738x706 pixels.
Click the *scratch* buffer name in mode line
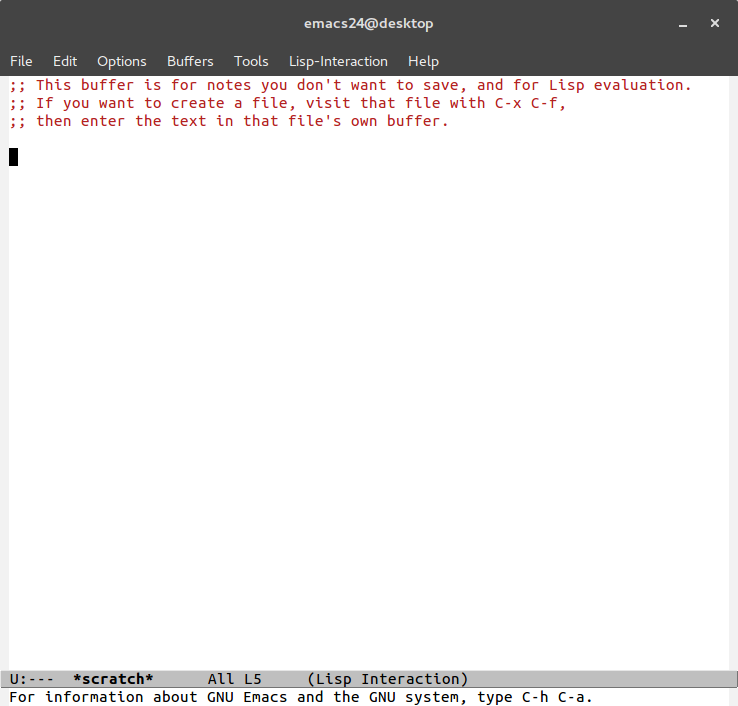113,679
